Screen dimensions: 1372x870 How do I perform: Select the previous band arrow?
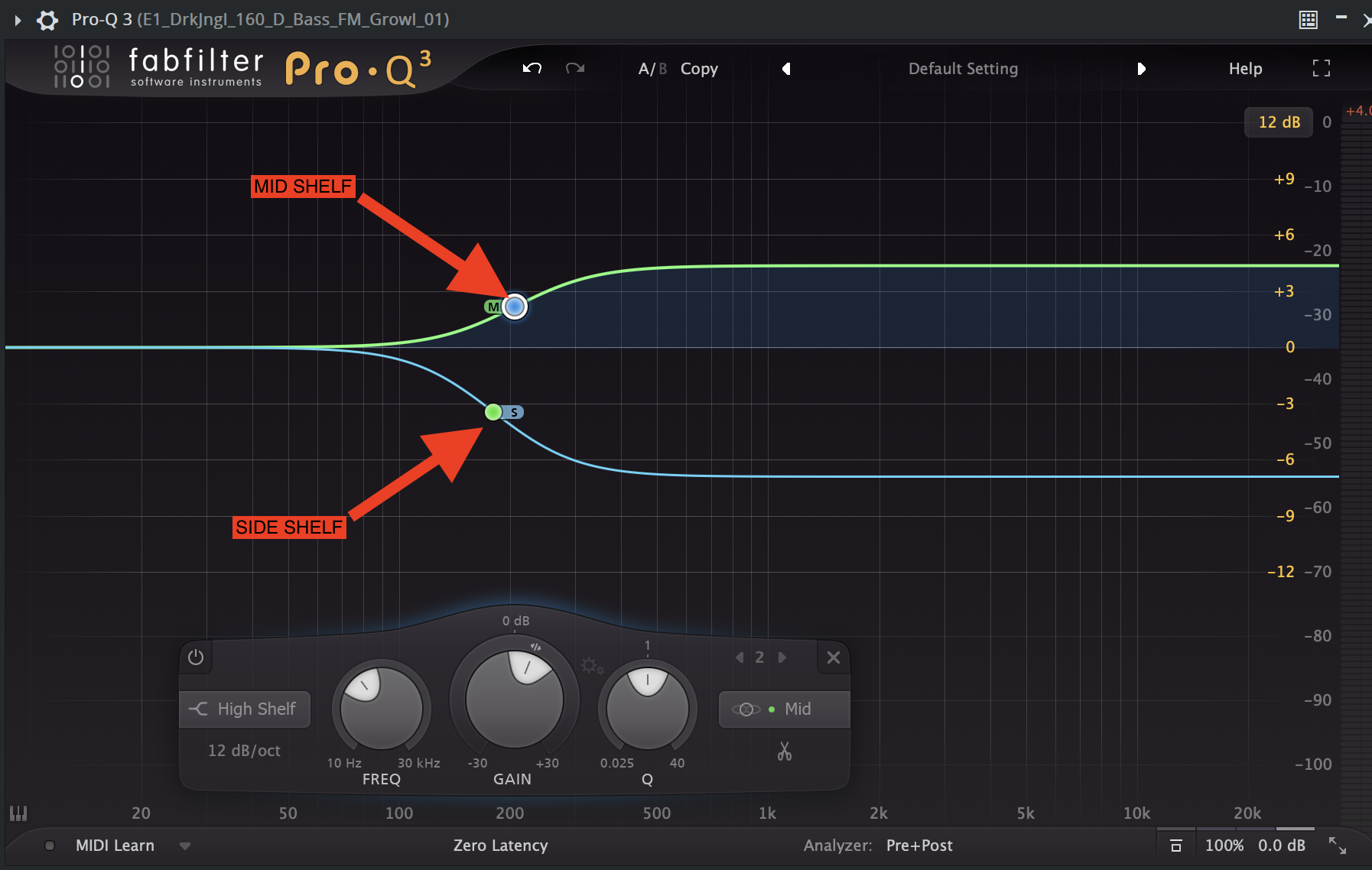(740, 657)
